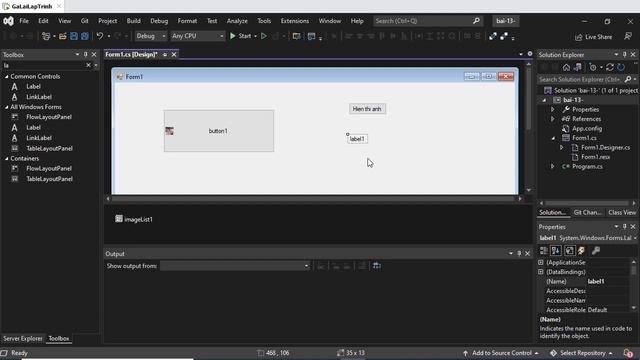This screenshot has height=360, width=640.
Task: Click the Search (Ctrl+Q) box
Action: pos(428,21)
